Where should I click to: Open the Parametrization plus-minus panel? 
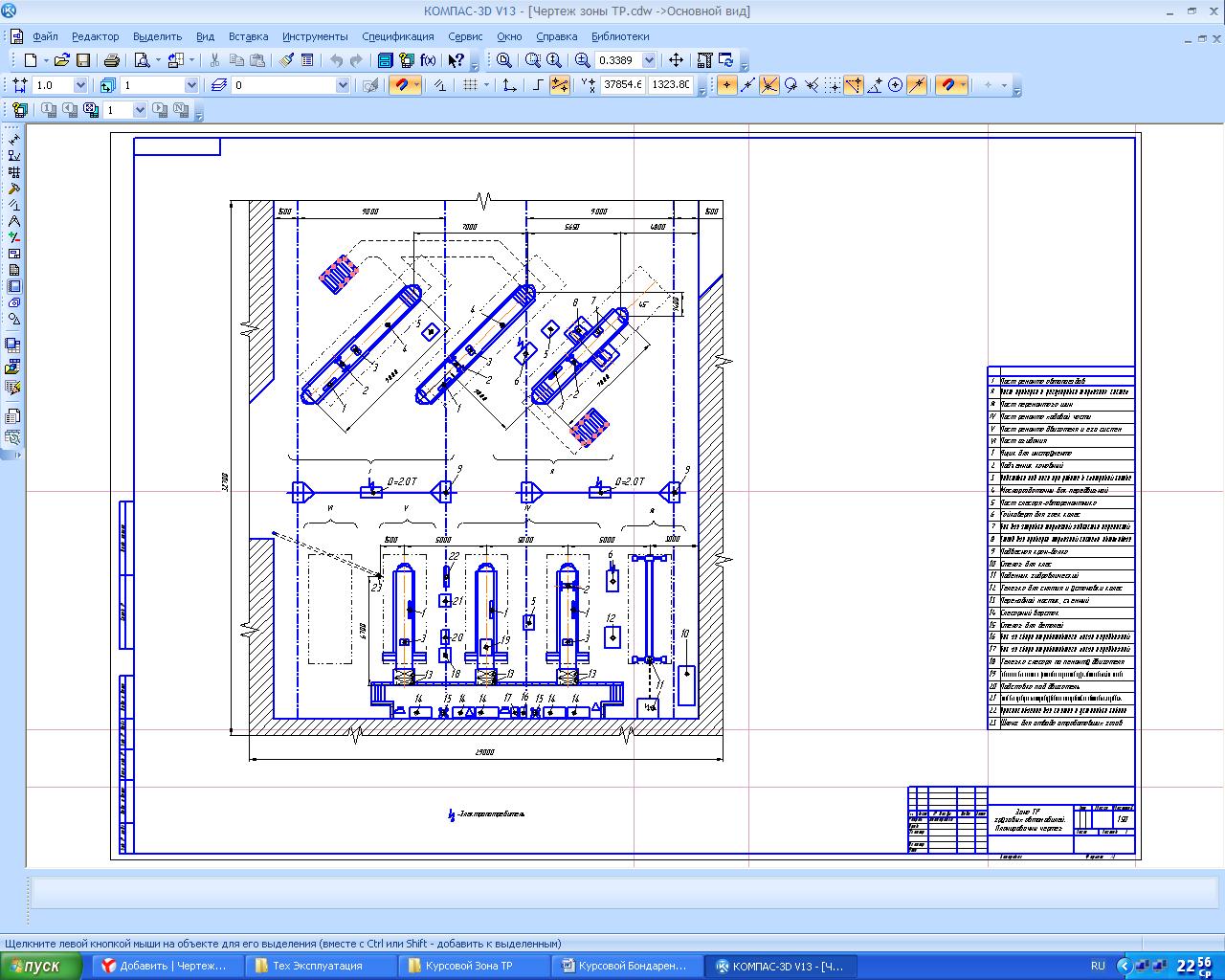coord(13,237)
